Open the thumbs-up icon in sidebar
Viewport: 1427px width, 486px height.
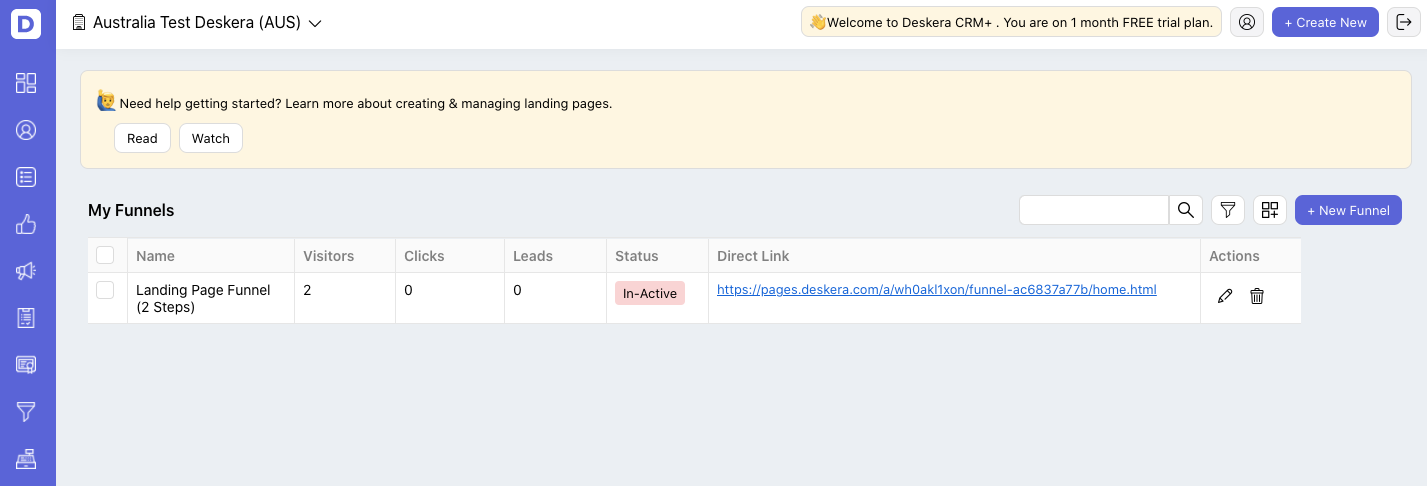tap(26, 224)
